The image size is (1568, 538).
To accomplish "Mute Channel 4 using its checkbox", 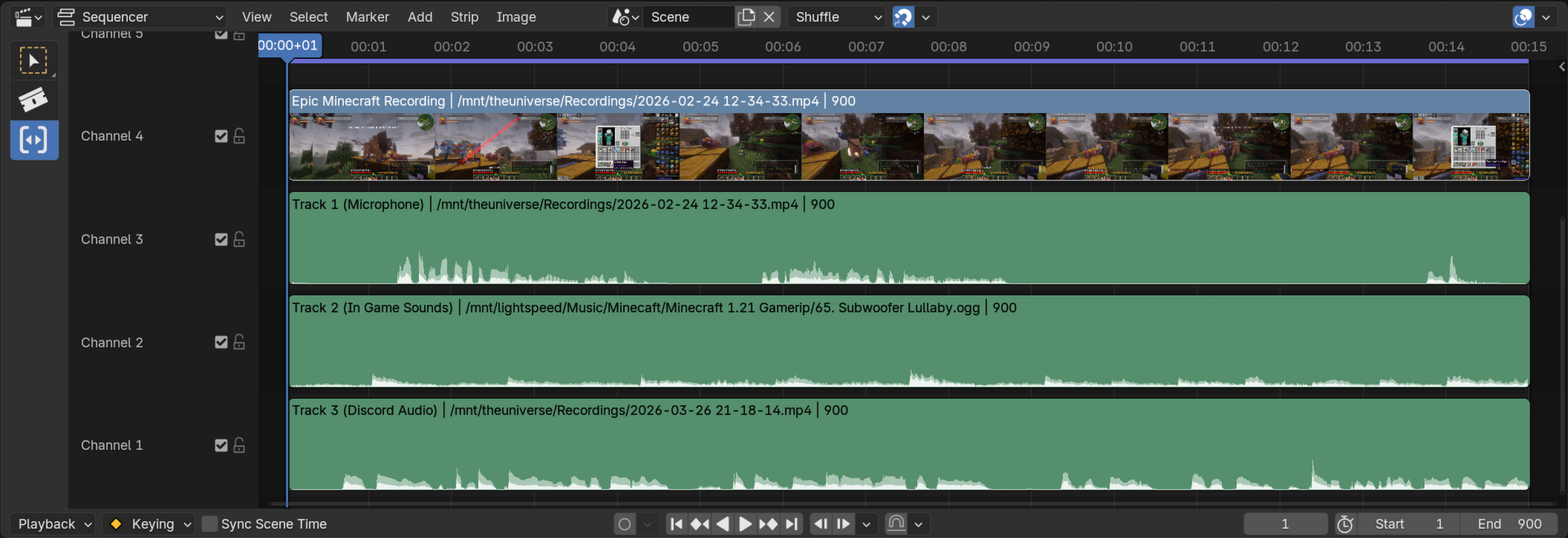I will click(x=221, y=136).
